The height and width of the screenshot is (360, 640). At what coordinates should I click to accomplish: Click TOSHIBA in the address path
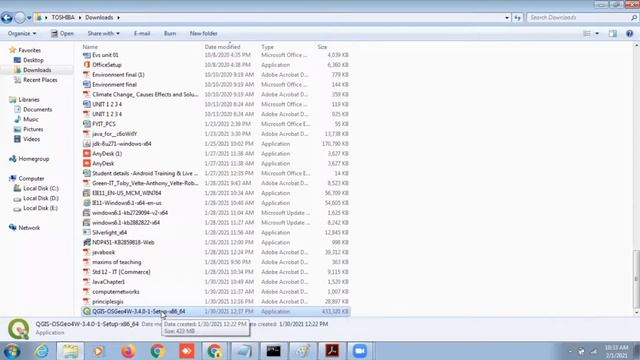(x=63, y=18)
